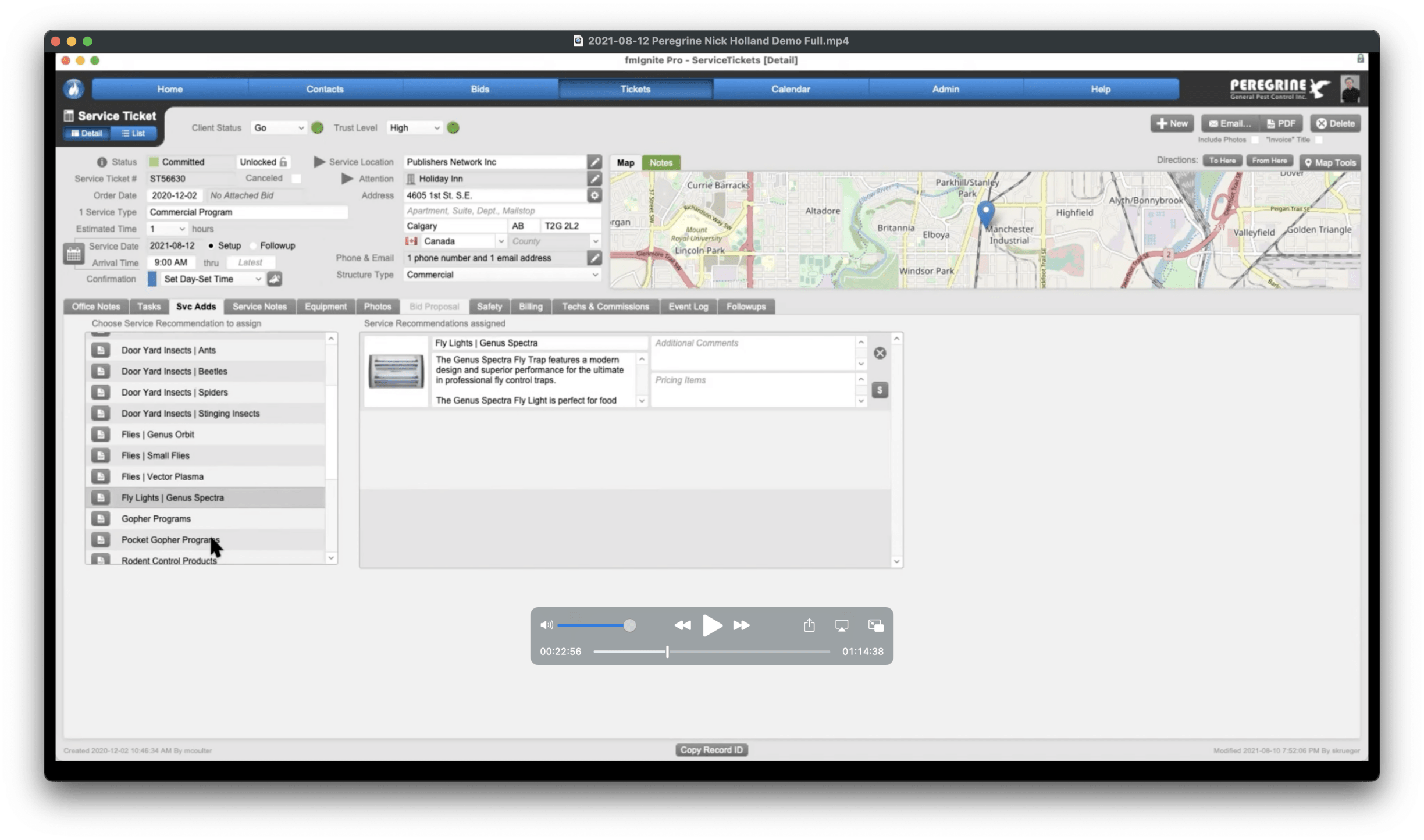Select the Followup radio button
Image resolution: width=1424 pixels, height=840 pixels.
(253, 245)
